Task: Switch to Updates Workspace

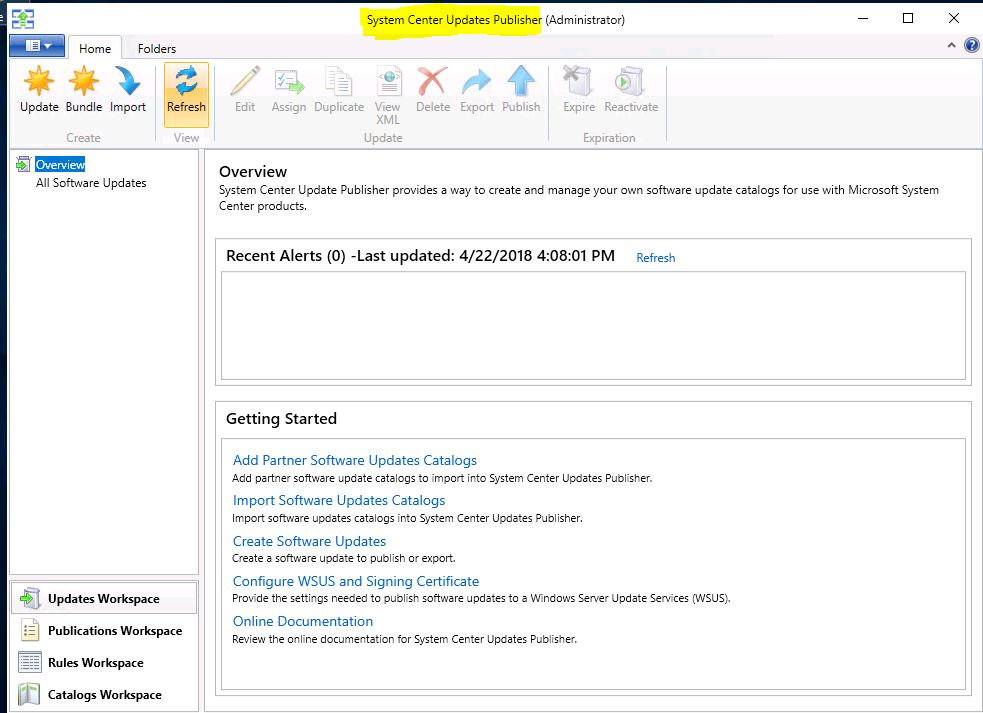Action: coord(104,598)
